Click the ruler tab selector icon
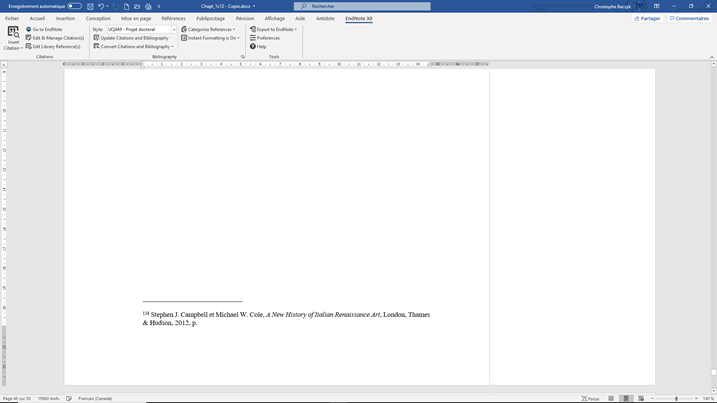 [4, 64]
